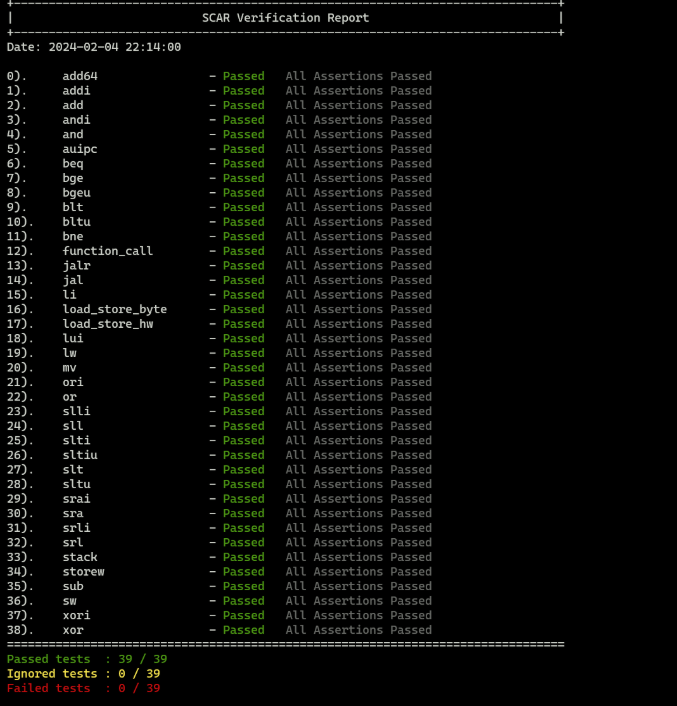The height and width of the screenshot is (706, 677).
Task: Click the SCAR Verification Report title
Action: click(285, 18)
